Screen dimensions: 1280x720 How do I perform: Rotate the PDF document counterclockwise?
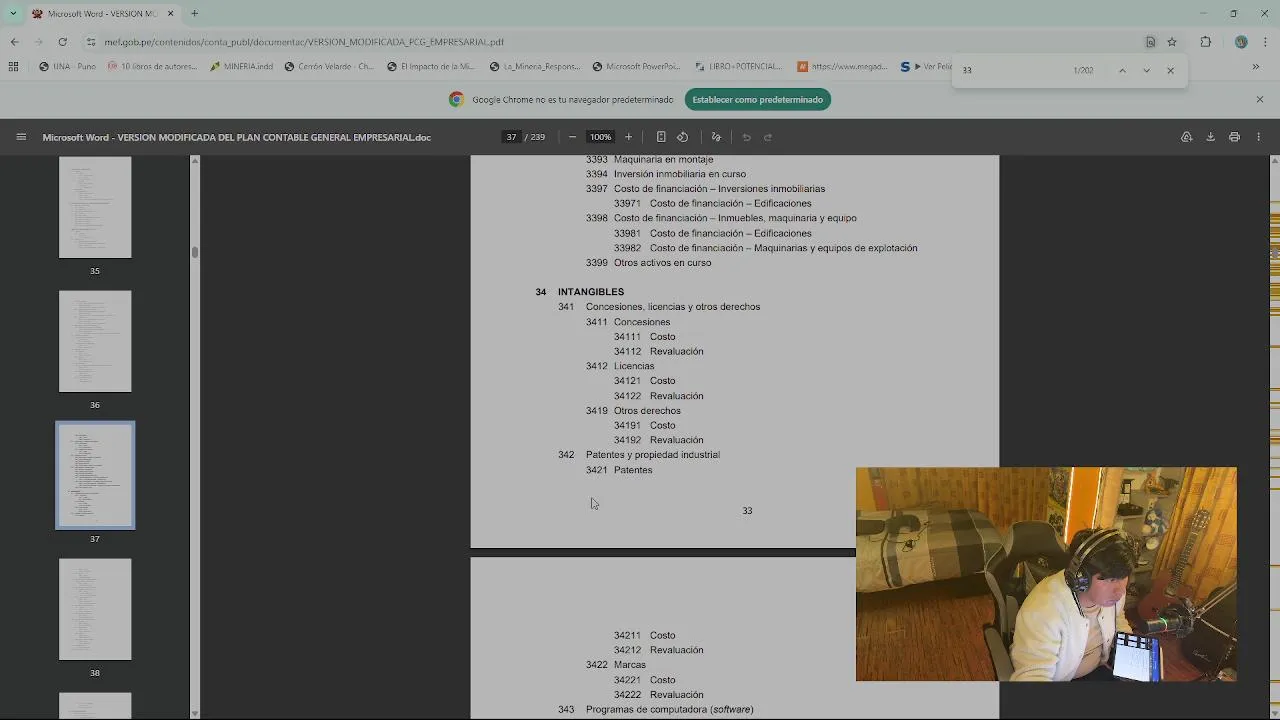click(683, 137)
